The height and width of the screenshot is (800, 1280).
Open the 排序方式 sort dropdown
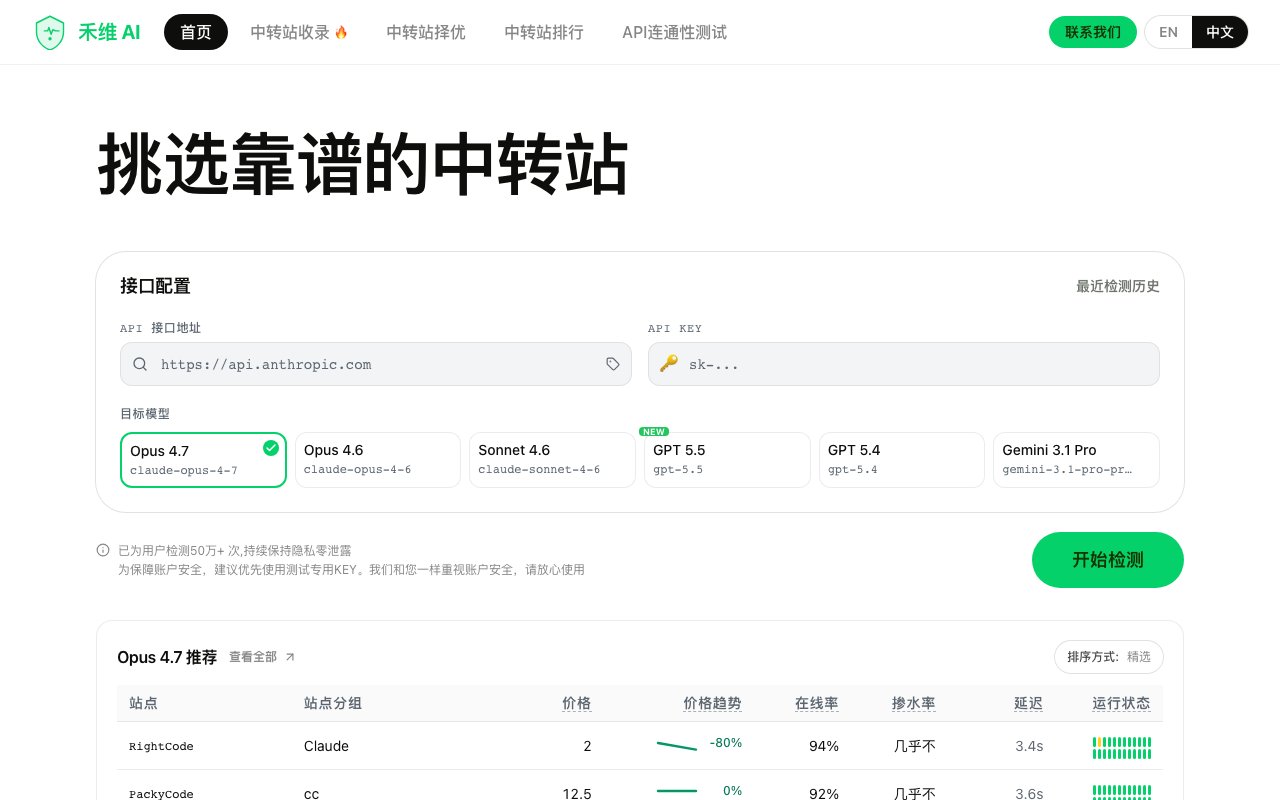click(x=1109, y=657)
